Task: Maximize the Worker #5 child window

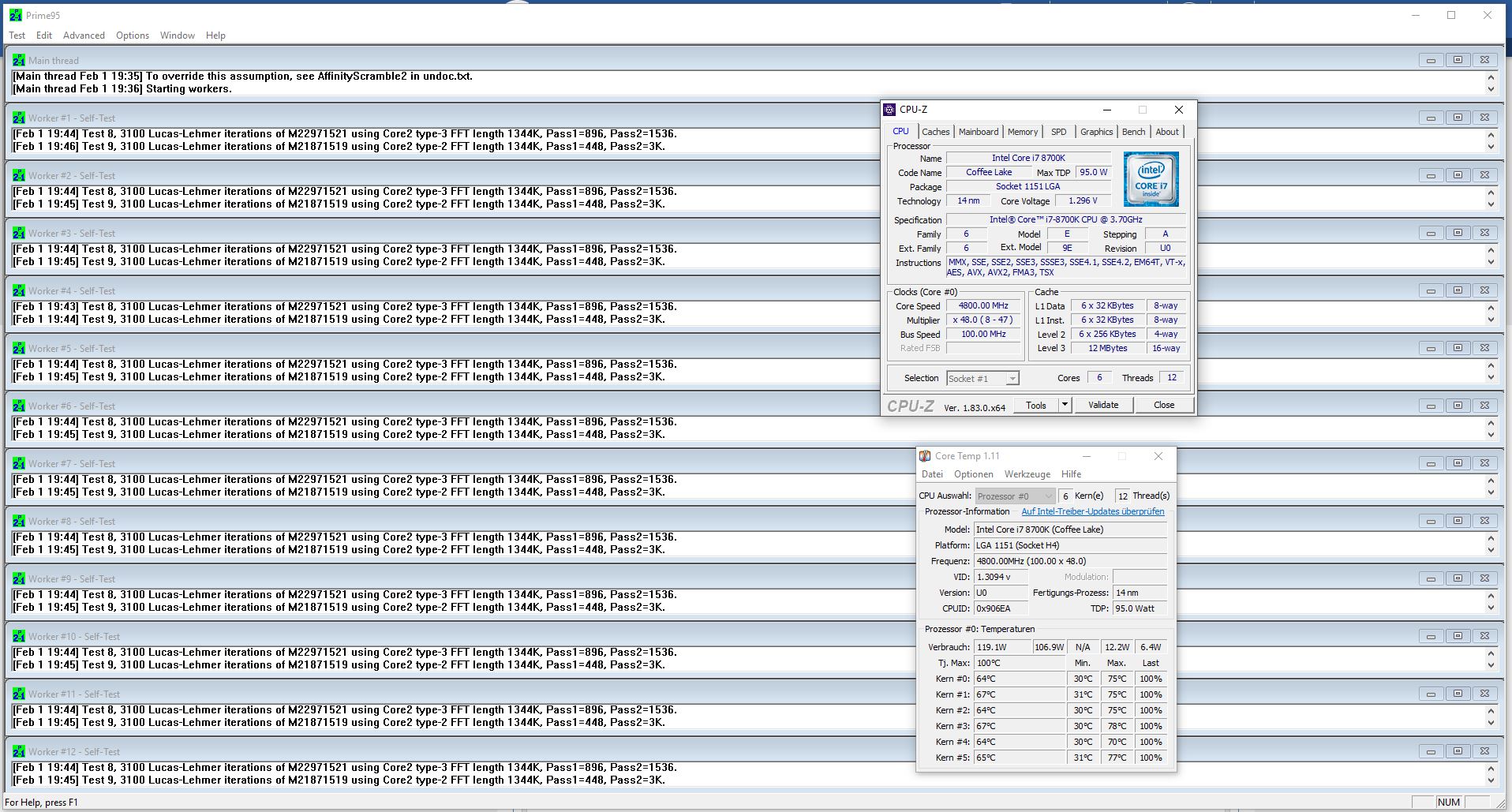Action: pos(1458,348)
